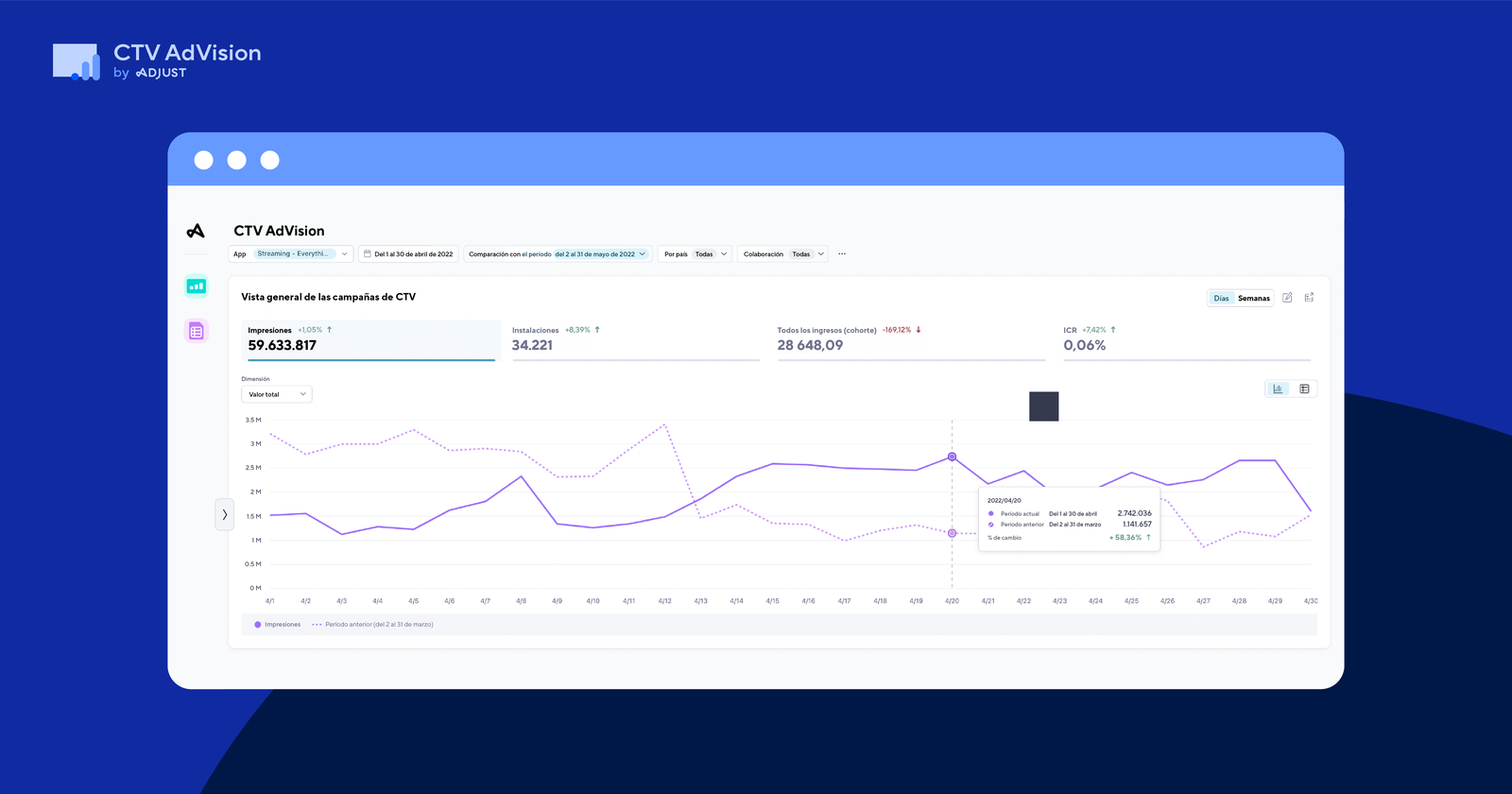Click the 2.742.036 tooltip value
The width and height of the screenshot is (1512, 794).
click(1134, 513)
